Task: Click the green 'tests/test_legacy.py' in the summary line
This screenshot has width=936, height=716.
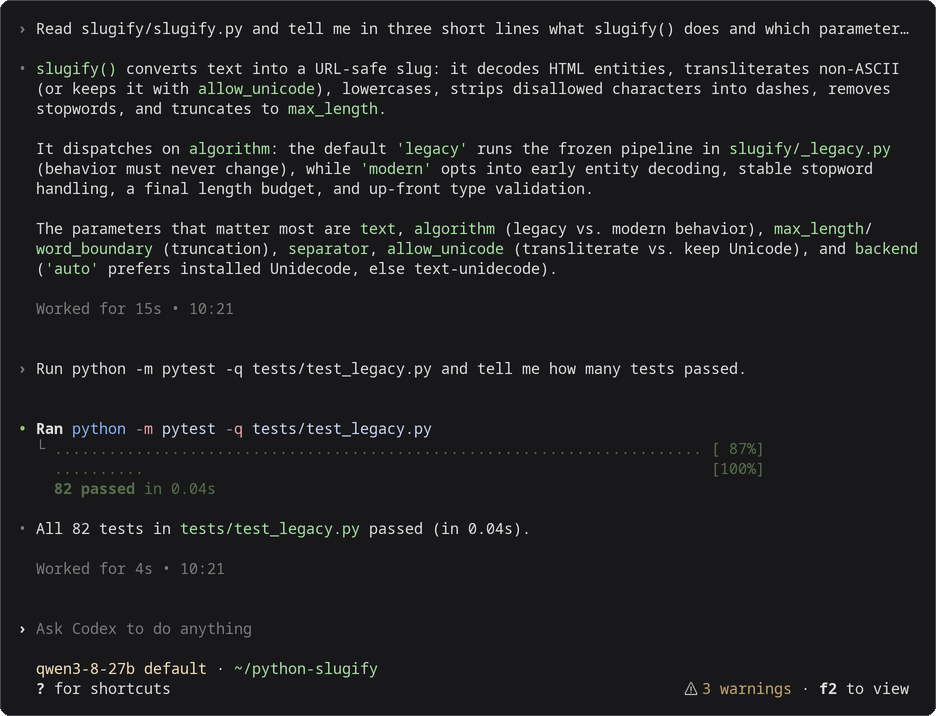Action: 270,529
